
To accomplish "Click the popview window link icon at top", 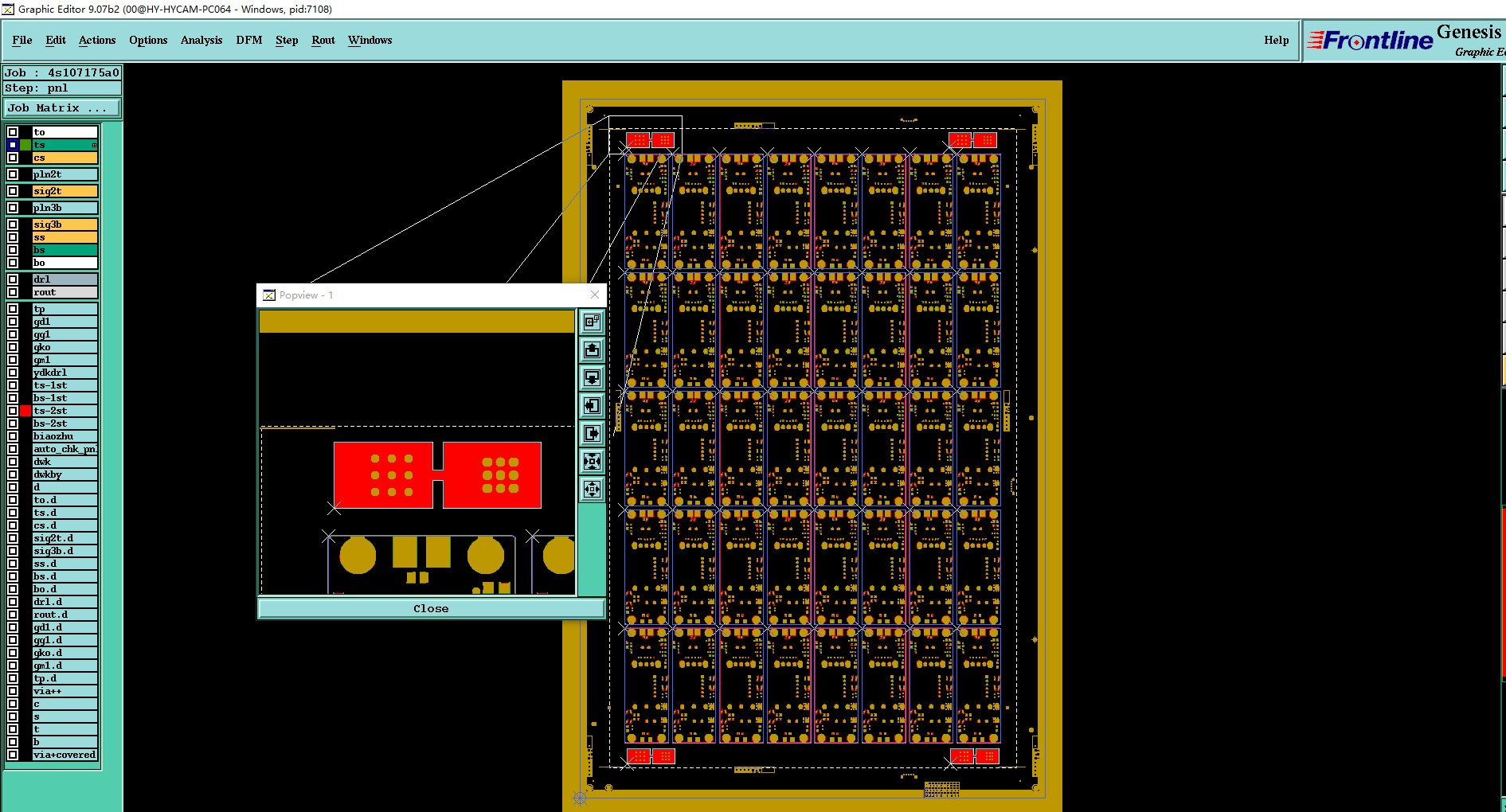I will (x=592, y=322).
